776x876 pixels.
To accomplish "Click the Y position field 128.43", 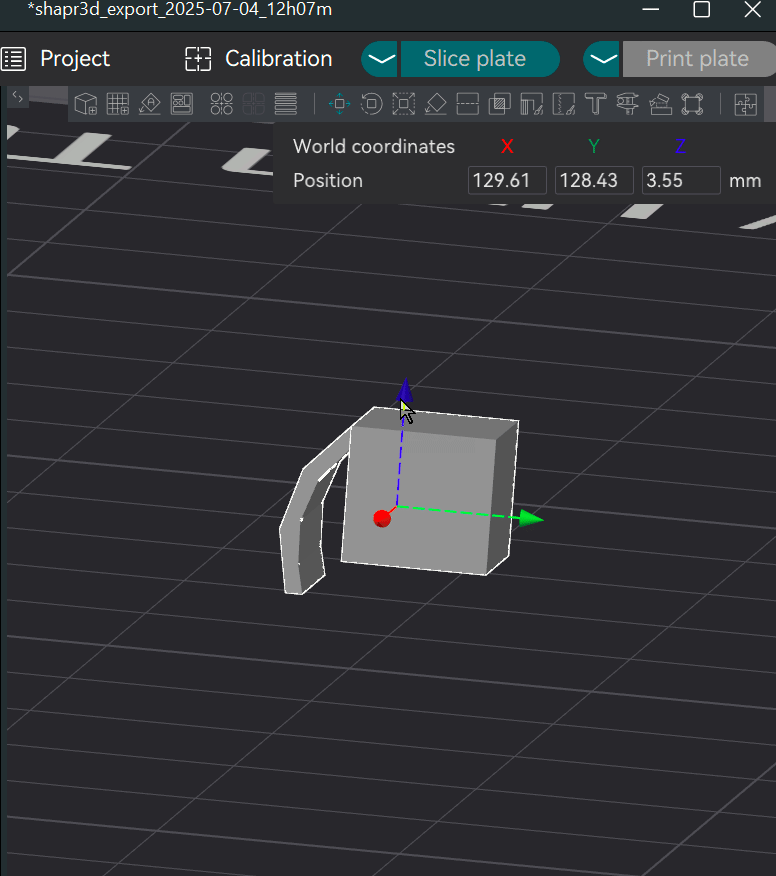I will pos(594,180).
